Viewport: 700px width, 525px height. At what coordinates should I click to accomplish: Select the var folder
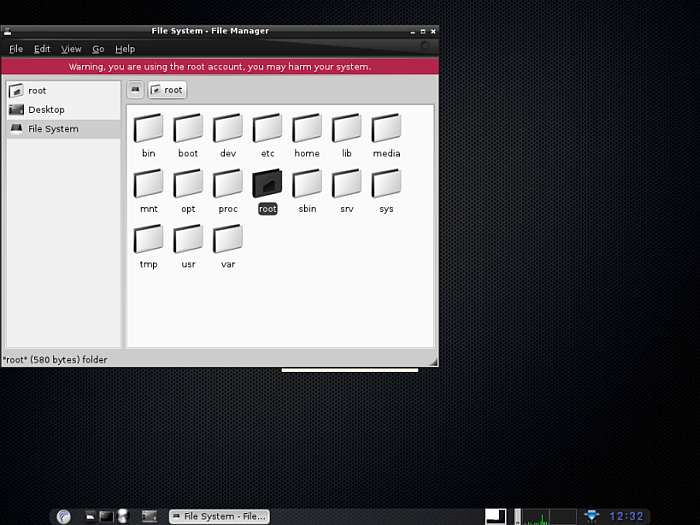coord(228,240)
